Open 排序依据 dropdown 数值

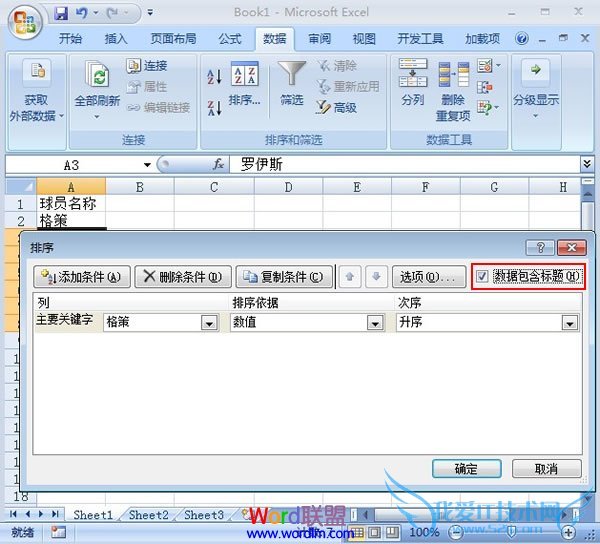pos(375,322)
